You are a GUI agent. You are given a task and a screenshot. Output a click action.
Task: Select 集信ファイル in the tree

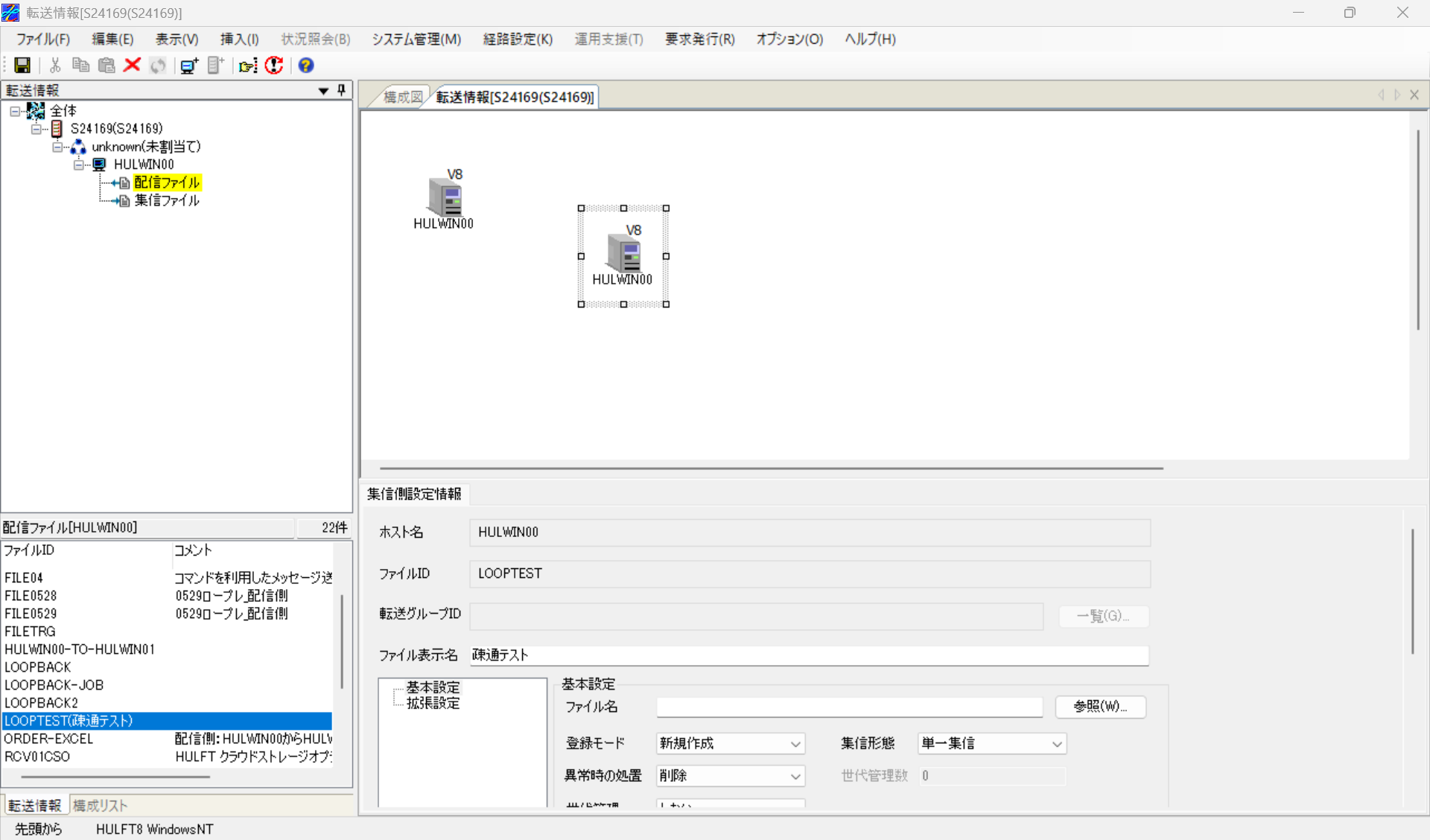click(x=166, y=200)
